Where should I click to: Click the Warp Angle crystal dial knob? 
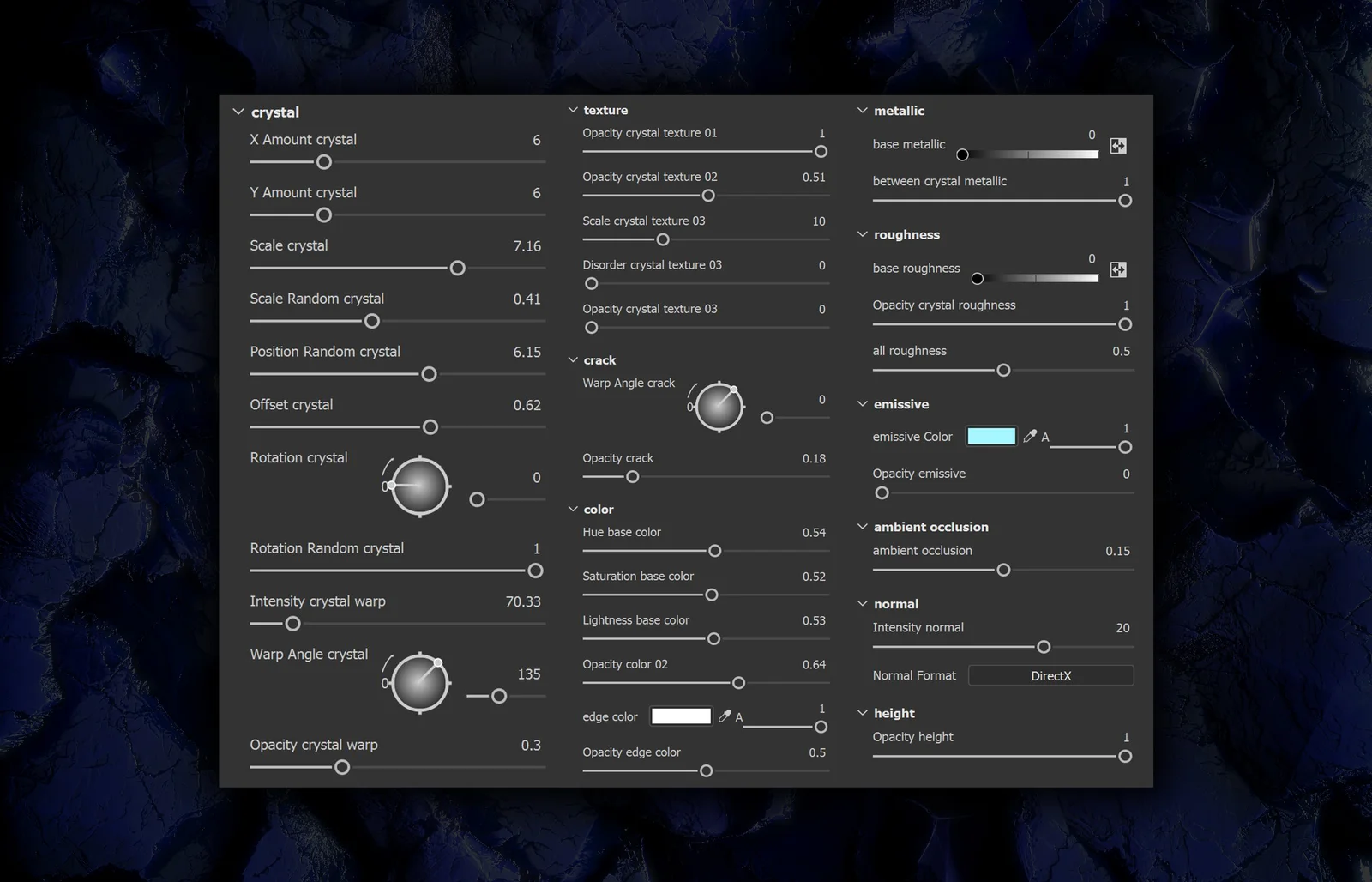(x=418, y=682)
